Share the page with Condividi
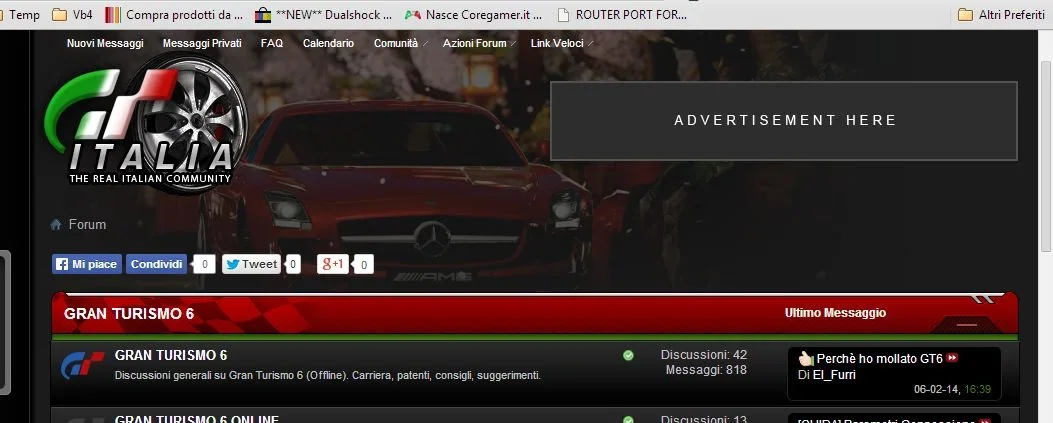The height and width of the screenshot is (423, 1053). coord(156,265)
